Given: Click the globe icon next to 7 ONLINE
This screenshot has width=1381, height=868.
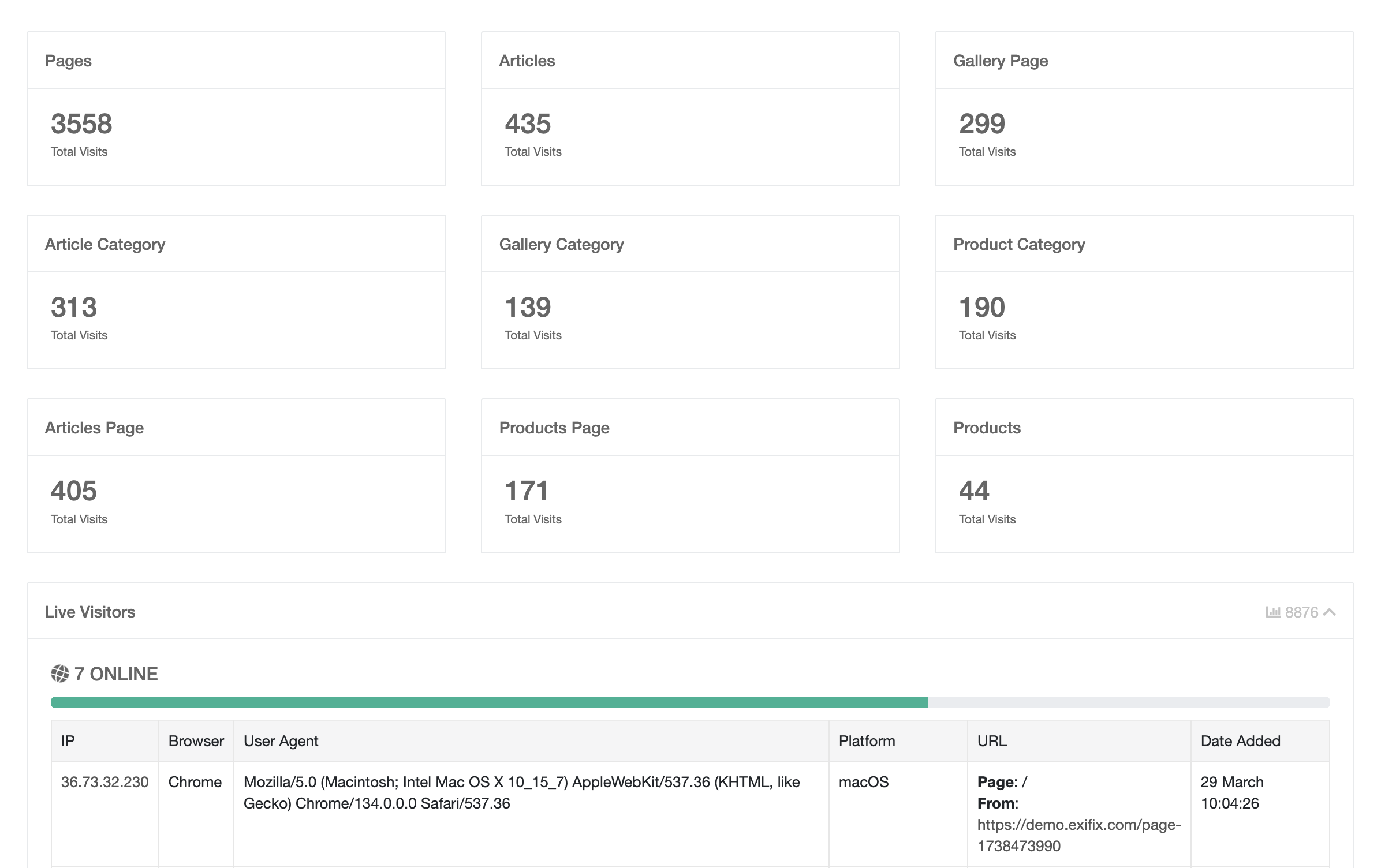Looking at the screenshot, I should (60, 674).
